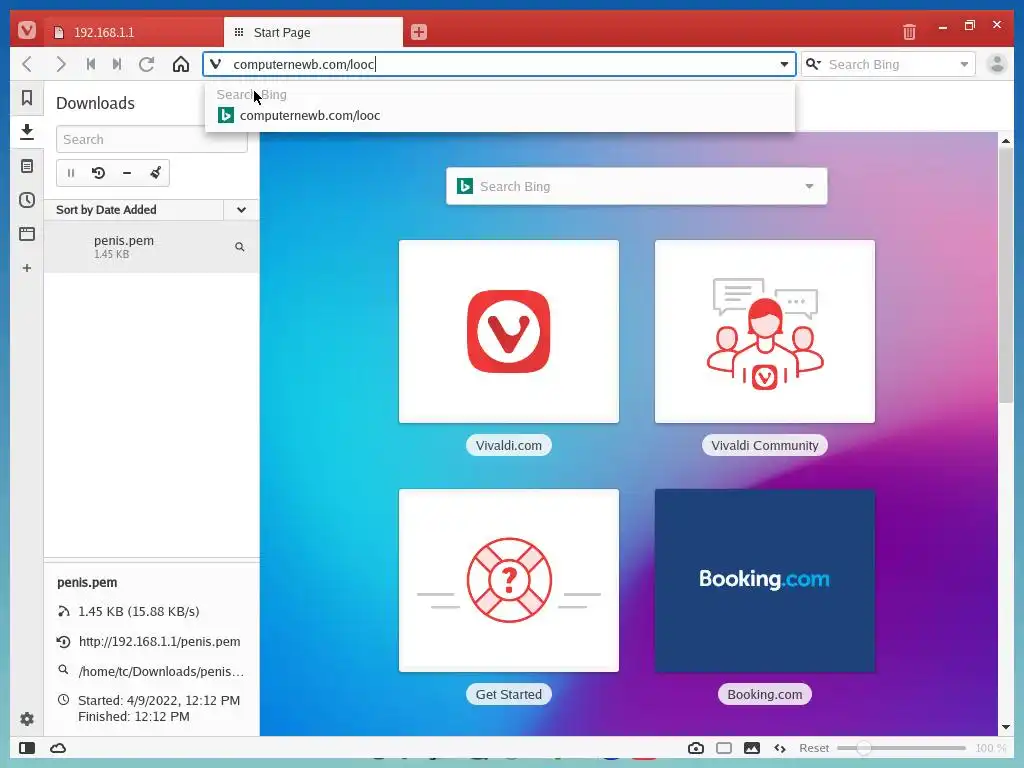Click the search field magnifier engine selector
The width and height of the screenshot is (1024, 768).
pos(813,64)
